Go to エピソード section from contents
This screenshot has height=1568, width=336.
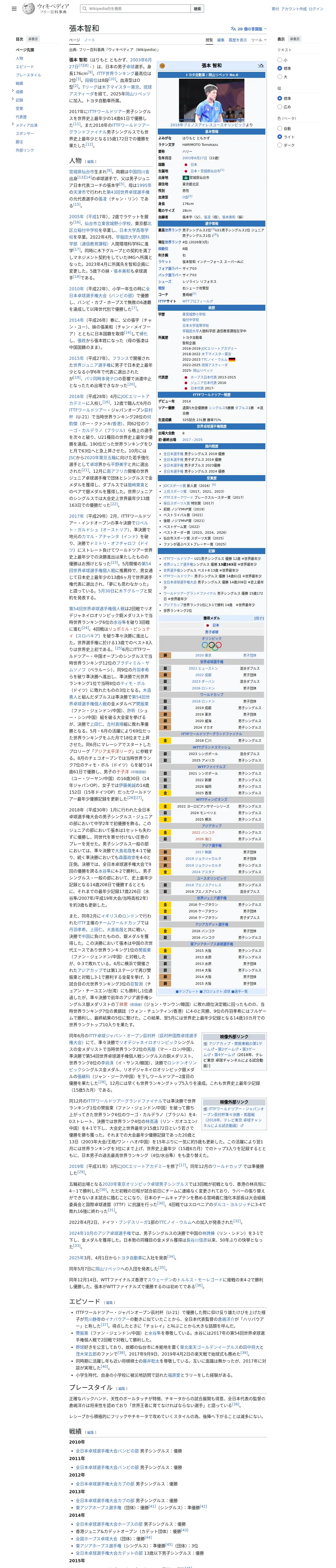tap(25, 66)
